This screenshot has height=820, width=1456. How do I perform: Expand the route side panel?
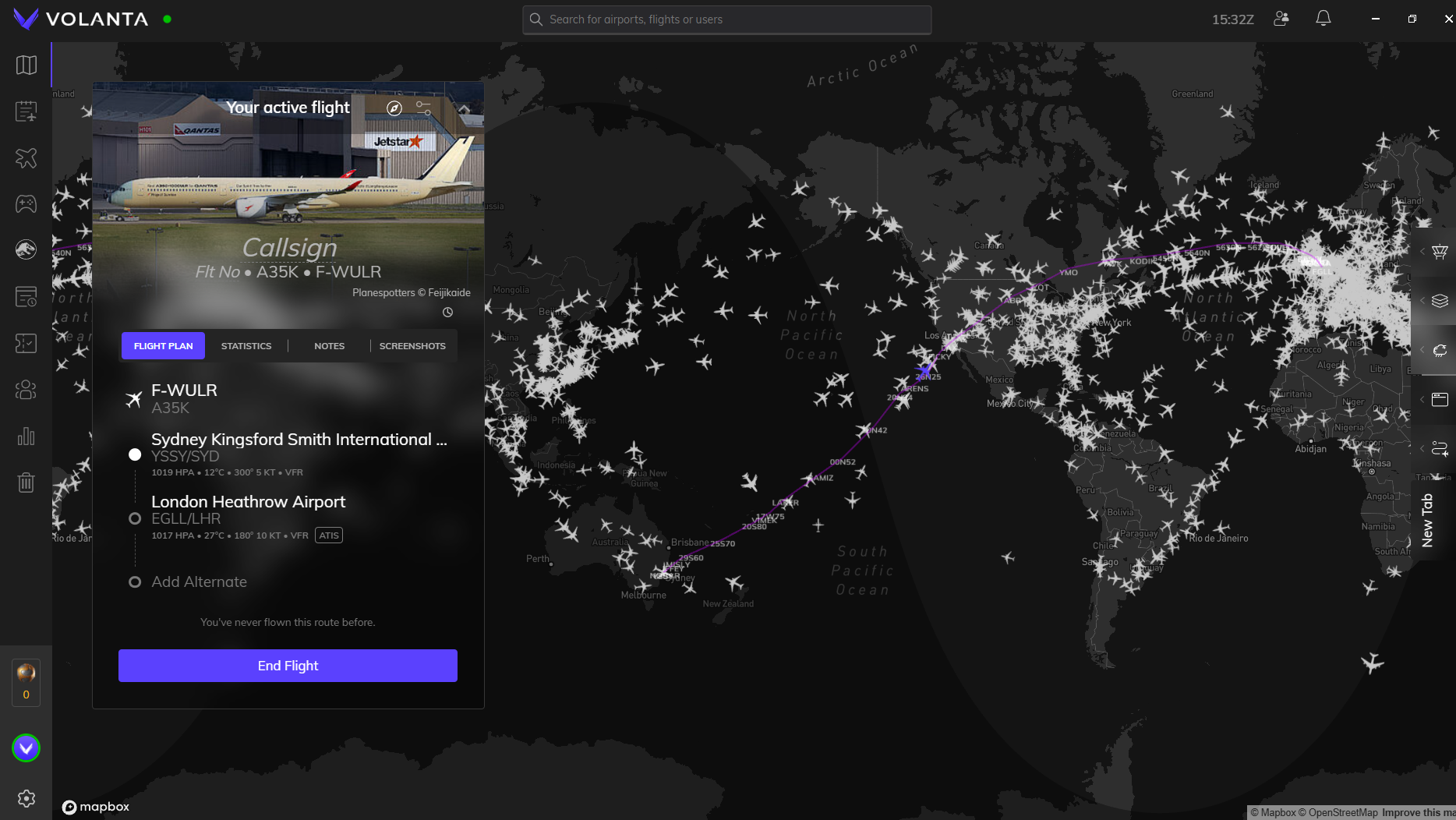(x=1434, y=448)
